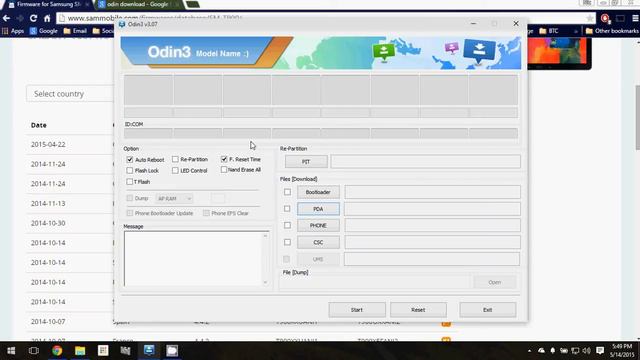Open File Explorer from the taskbar
This screenshot has width=640, height=360.
[80, 351]
